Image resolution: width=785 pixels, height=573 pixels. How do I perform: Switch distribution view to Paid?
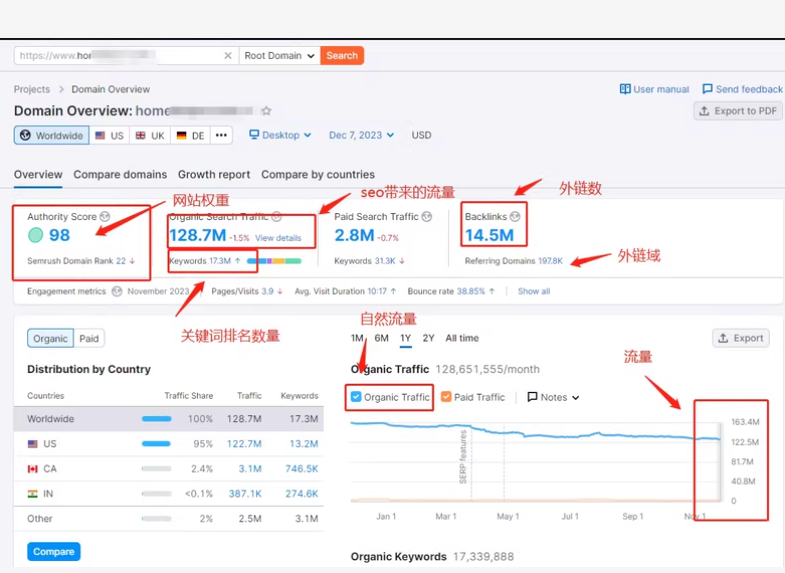89,338
